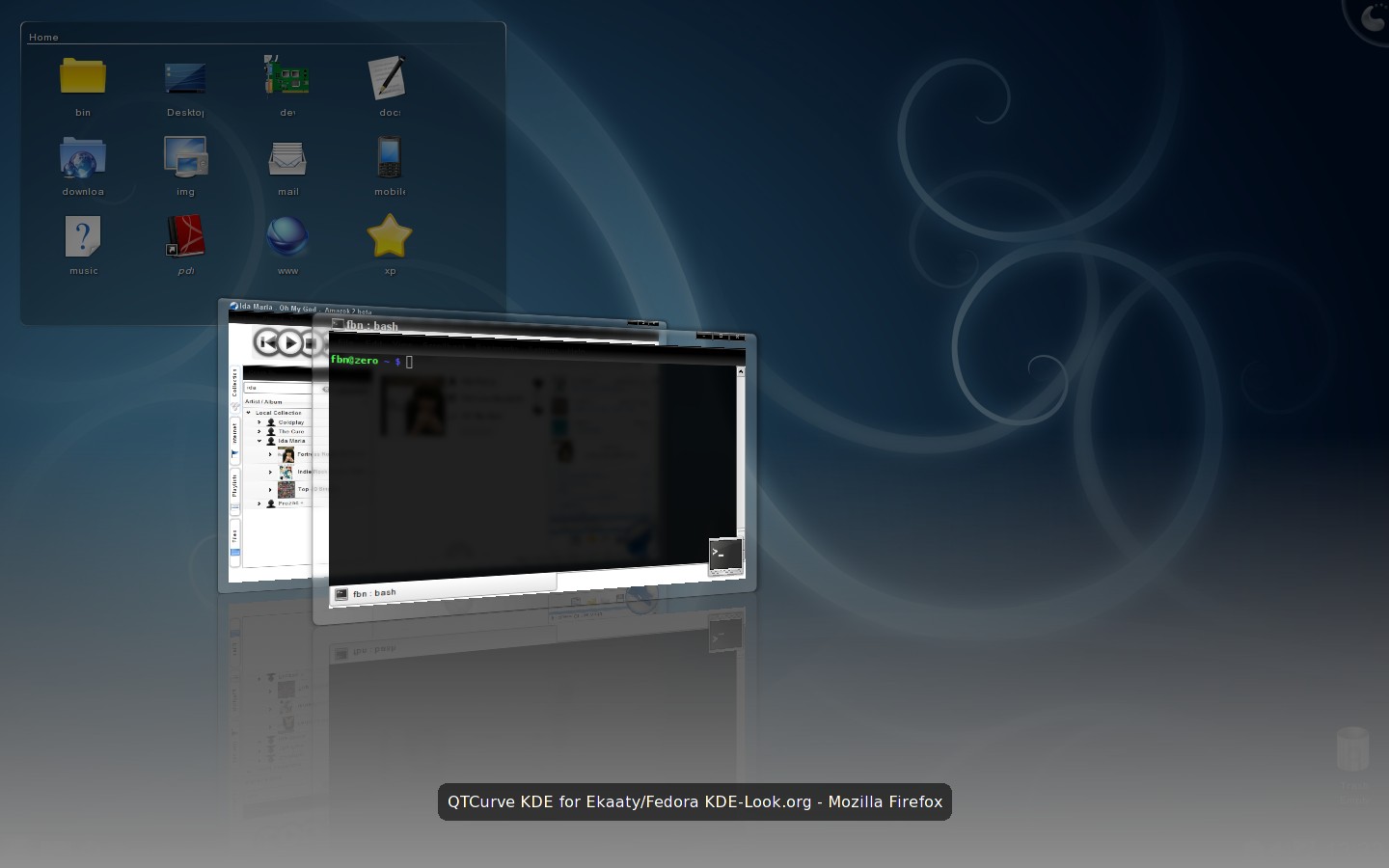Click the Konsole scrollbar up arrow

coord(741,372)
